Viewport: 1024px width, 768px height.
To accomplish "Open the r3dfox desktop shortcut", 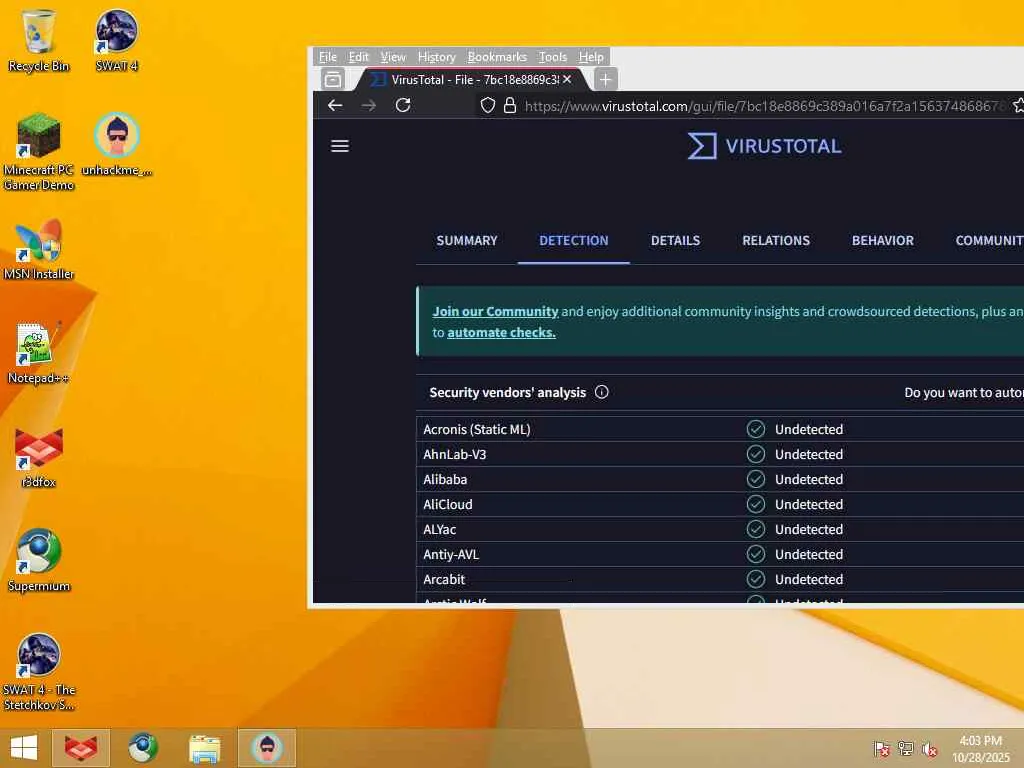I will [x=39, y=457].
